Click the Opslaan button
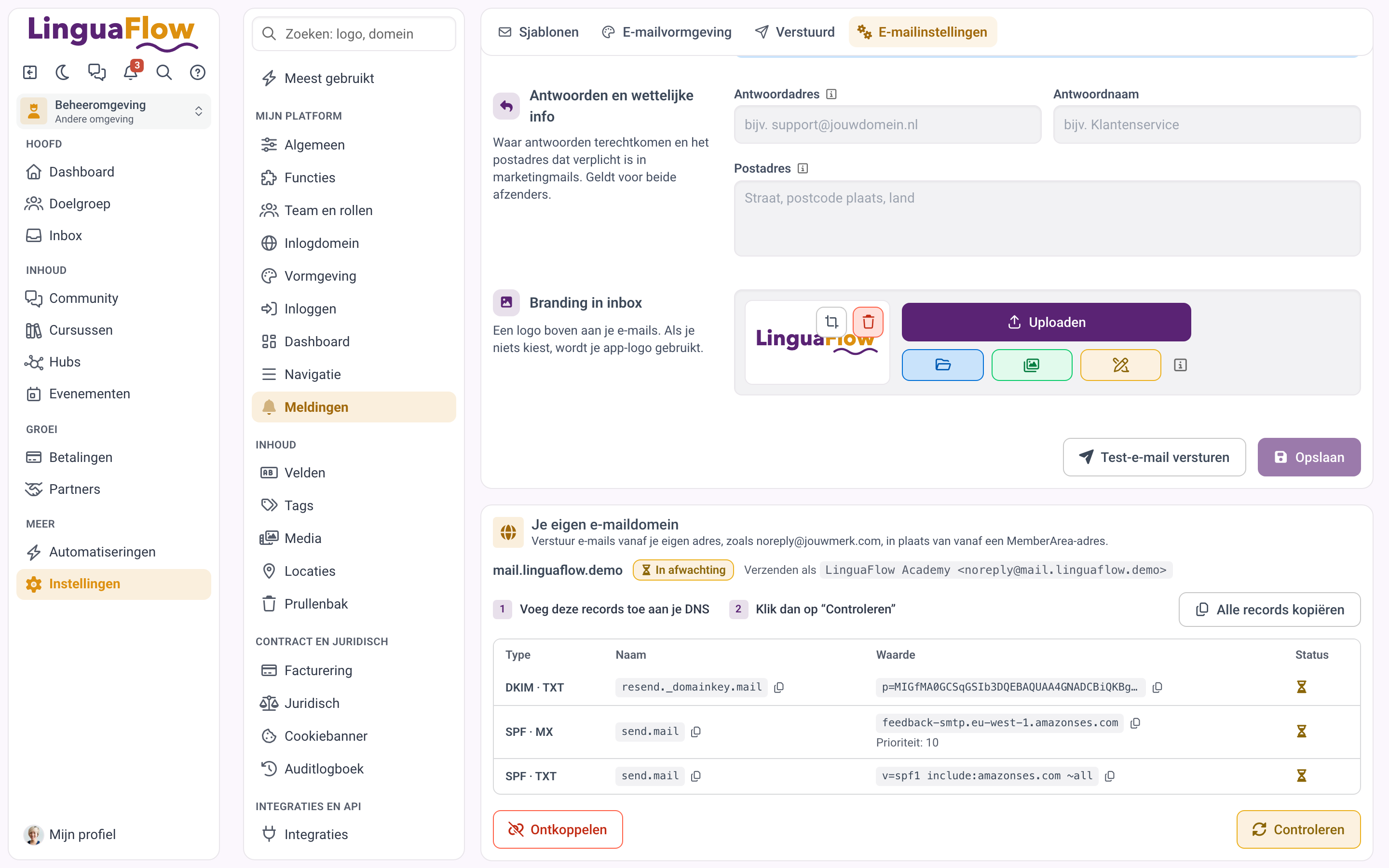Viewport: 1389px width, 868px height. click(1308, 457)
